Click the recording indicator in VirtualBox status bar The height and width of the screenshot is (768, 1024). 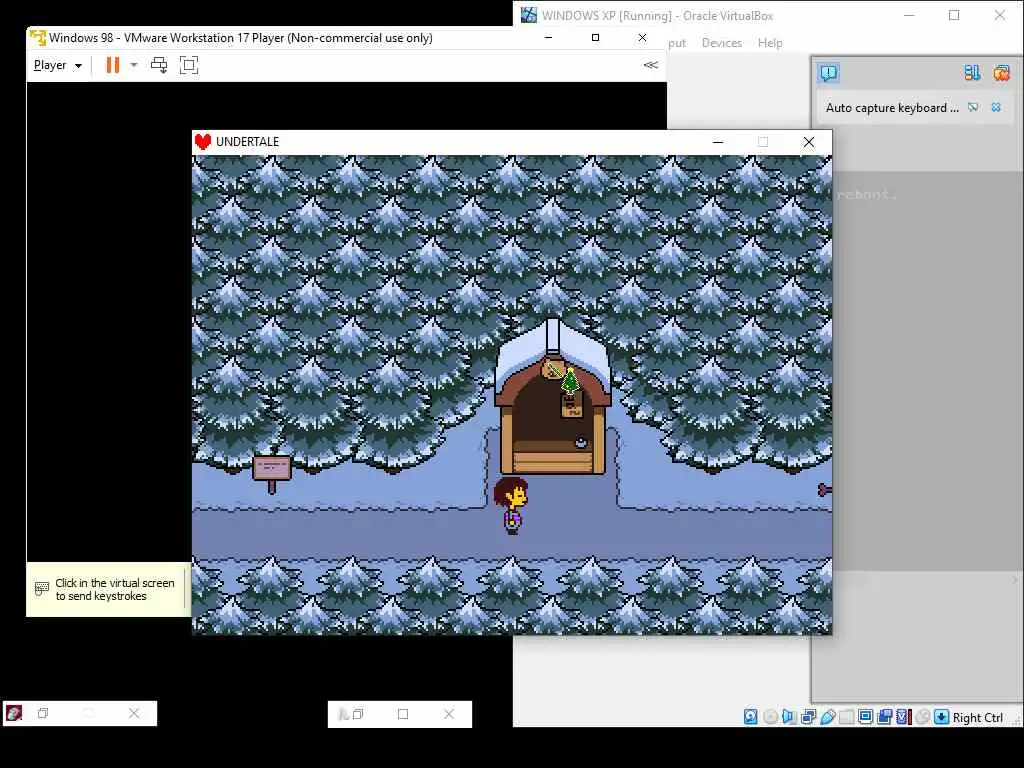884,717
